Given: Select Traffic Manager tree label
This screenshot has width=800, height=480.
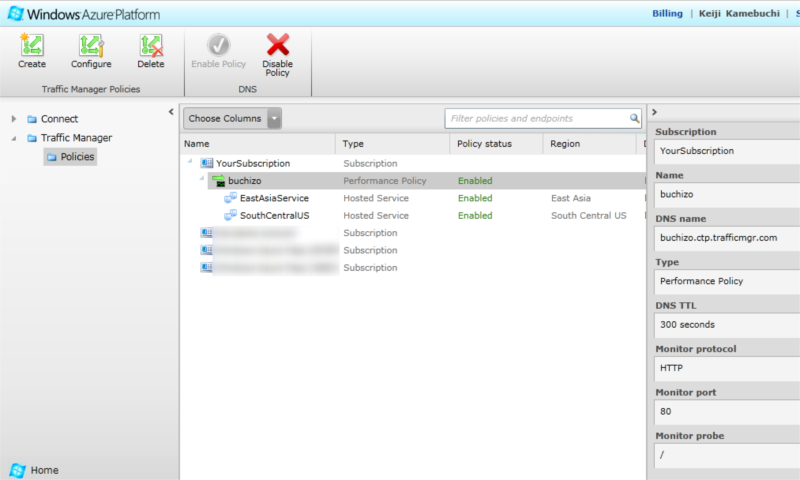Looking at the screenshot, I should tap(77, 138).
